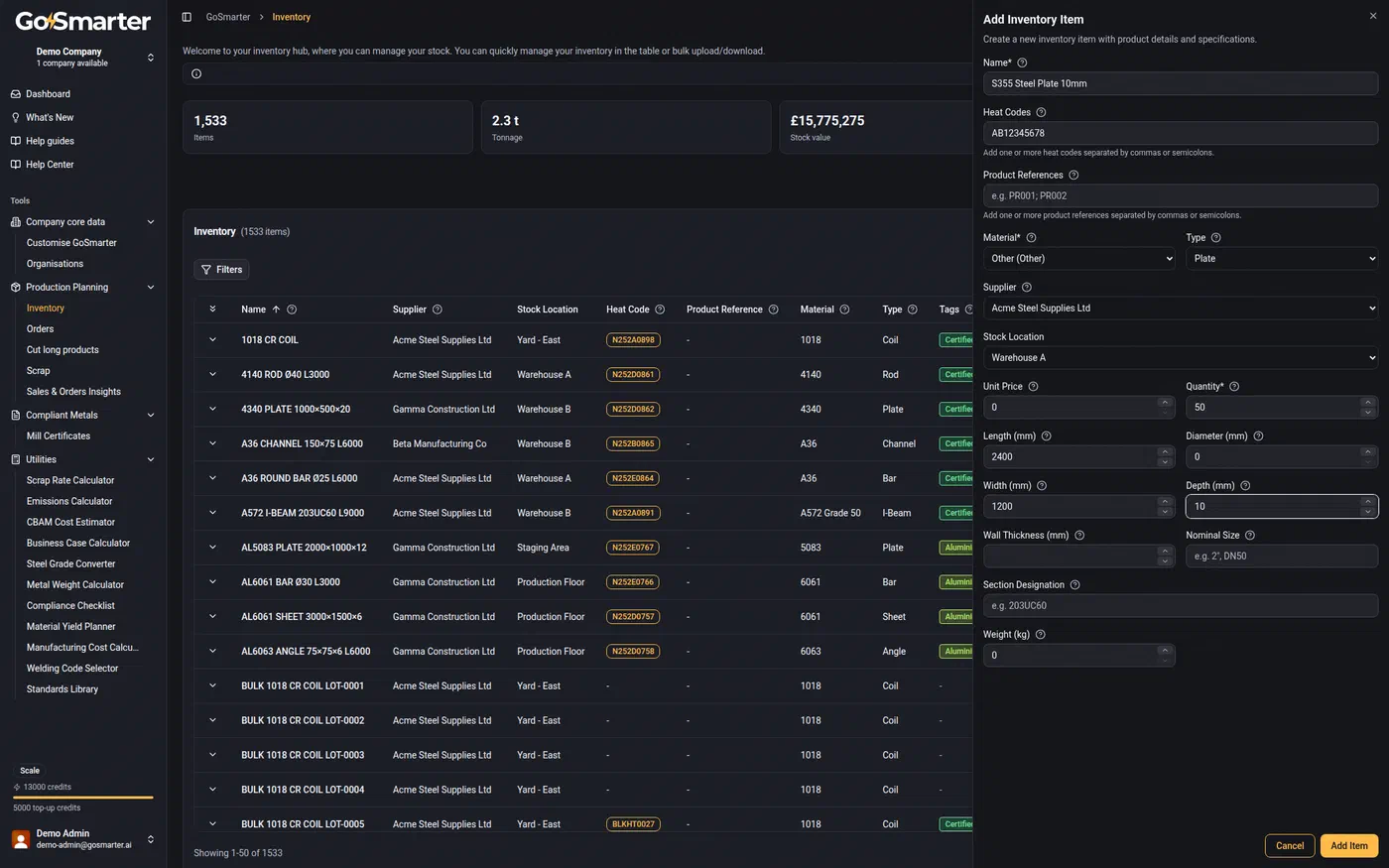Open Scrap Rate Calculator in sidebar
The width and height of the screenshot is (1389, 868).
(x=70, y=480)
